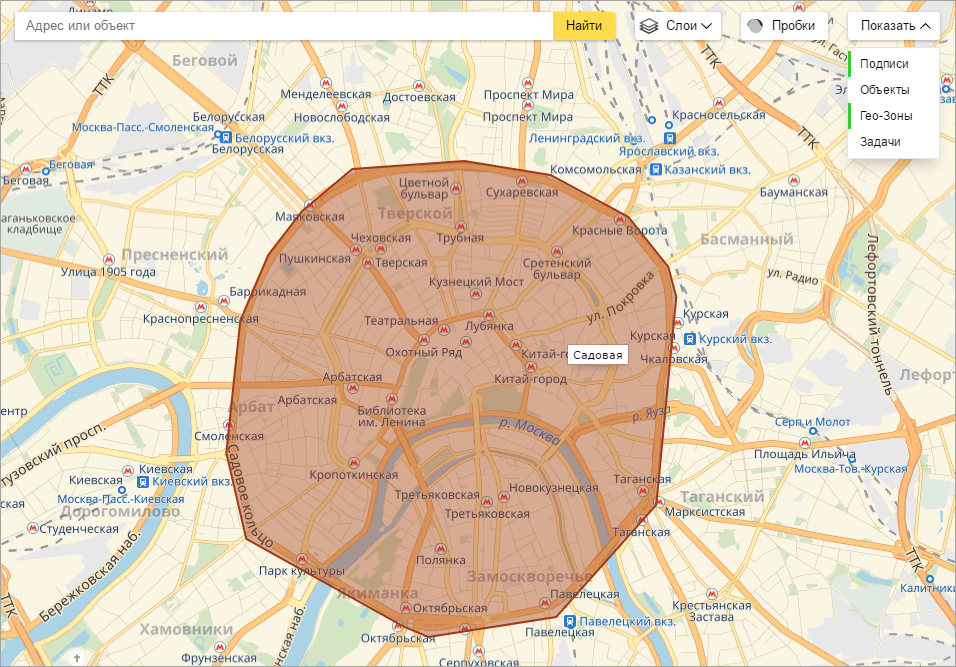
Task: Click the Павелецкий вкз. train station icon
Action: [570, 621]
